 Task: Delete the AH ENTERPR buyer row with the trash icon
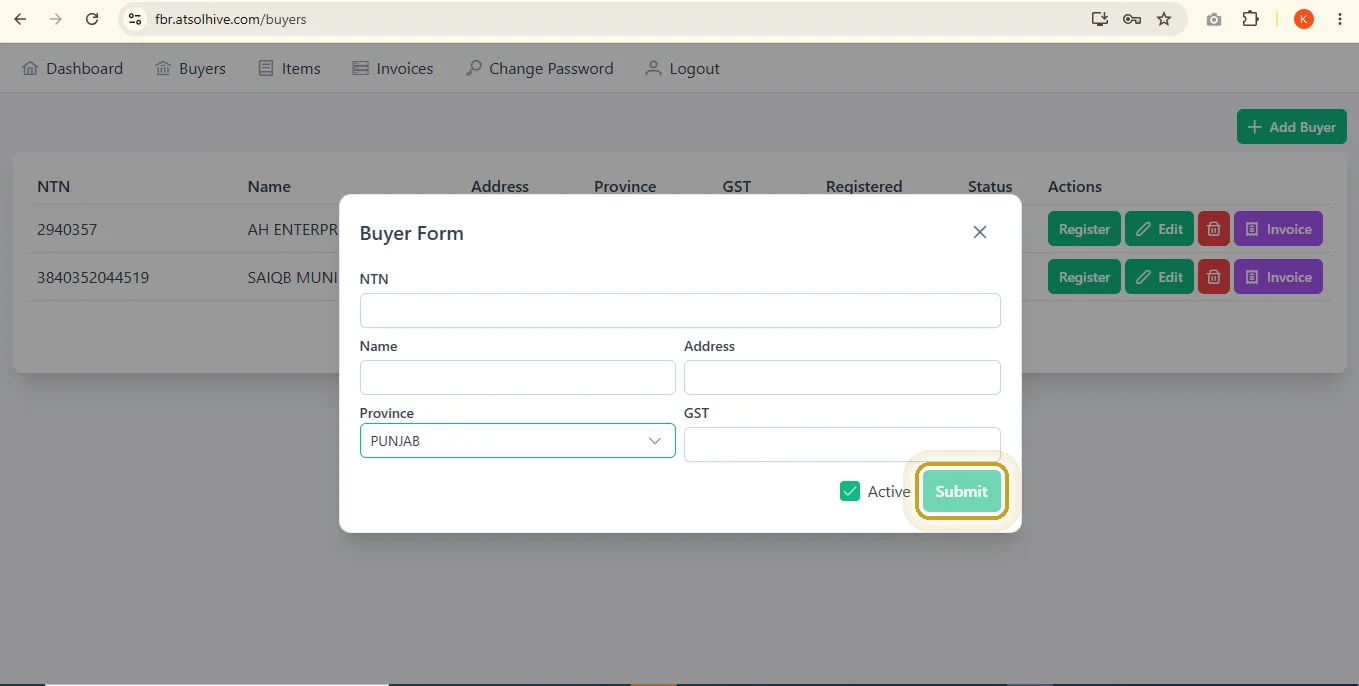(1214, 229)
